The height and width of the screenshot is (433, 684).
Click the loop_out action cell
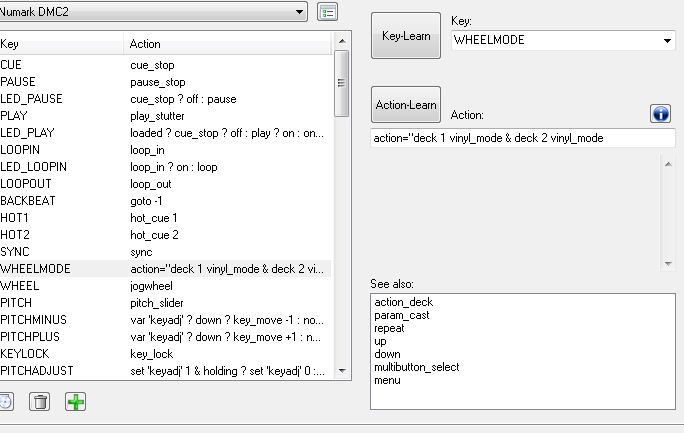click(150, 184)
